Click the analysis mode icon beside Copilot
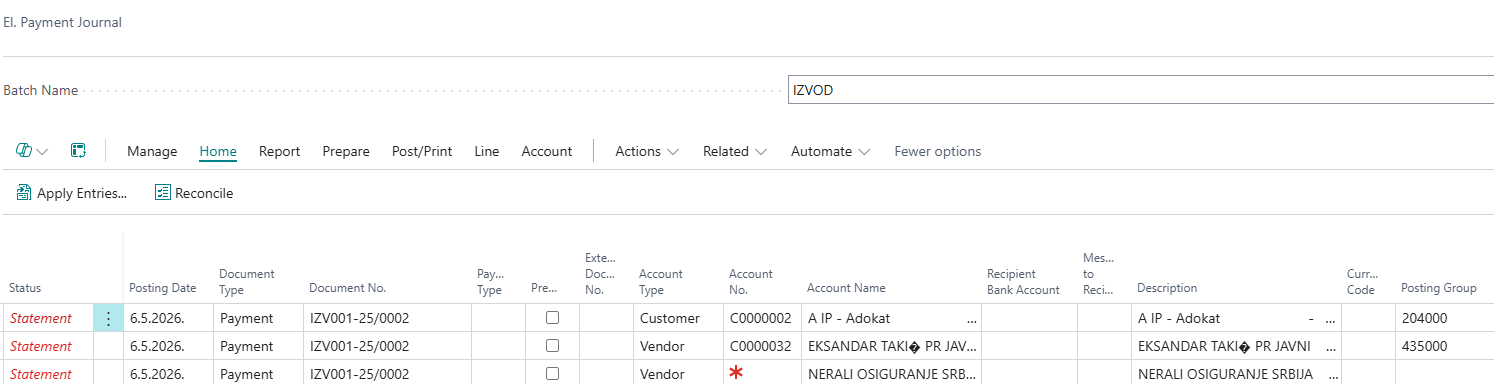 [78, 151]
